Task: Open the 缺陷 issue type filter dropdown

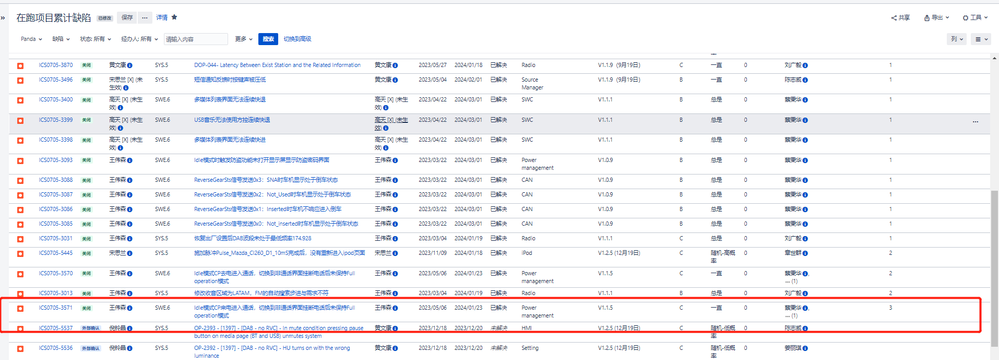Action: click(61, 39)
